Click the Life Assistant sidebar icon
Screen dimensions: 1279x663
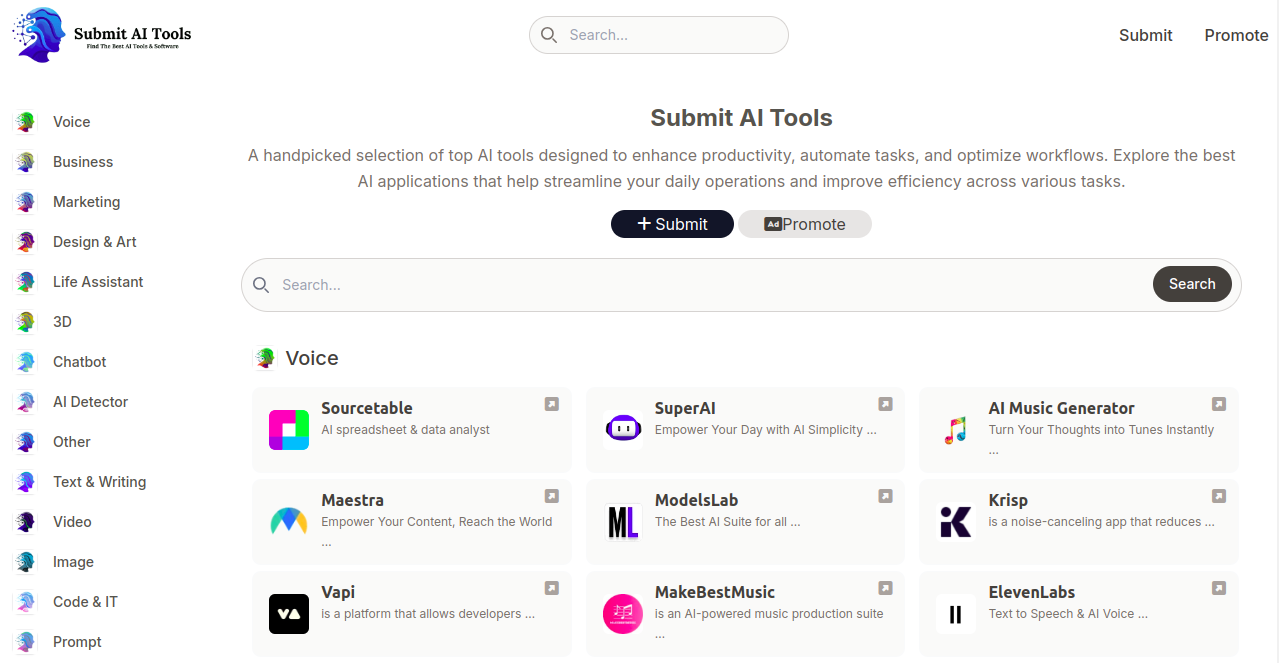pyautogui.click(x=24, y=282)
